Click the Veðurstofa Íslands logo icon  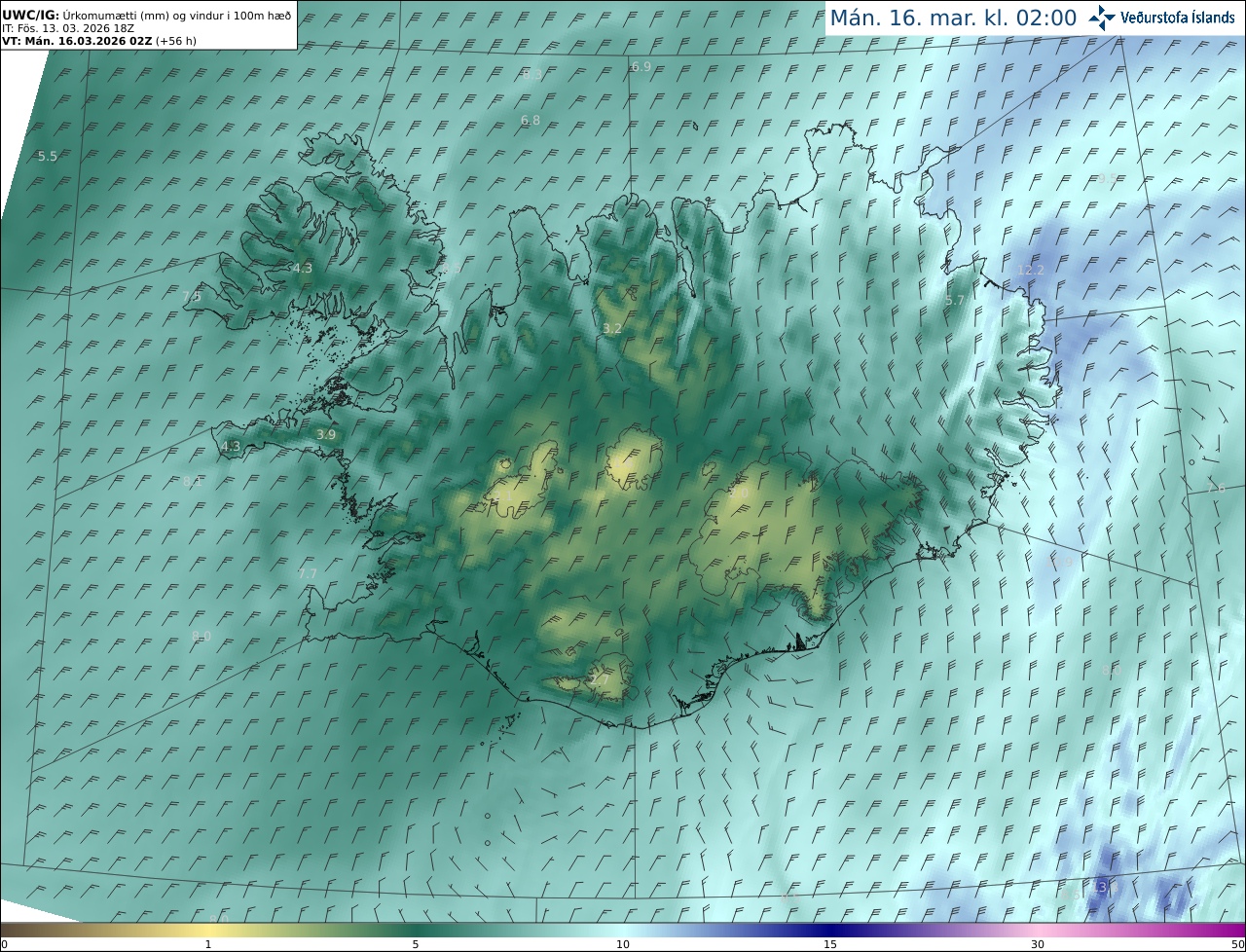pyautogui.click(x=1102, y=18)
